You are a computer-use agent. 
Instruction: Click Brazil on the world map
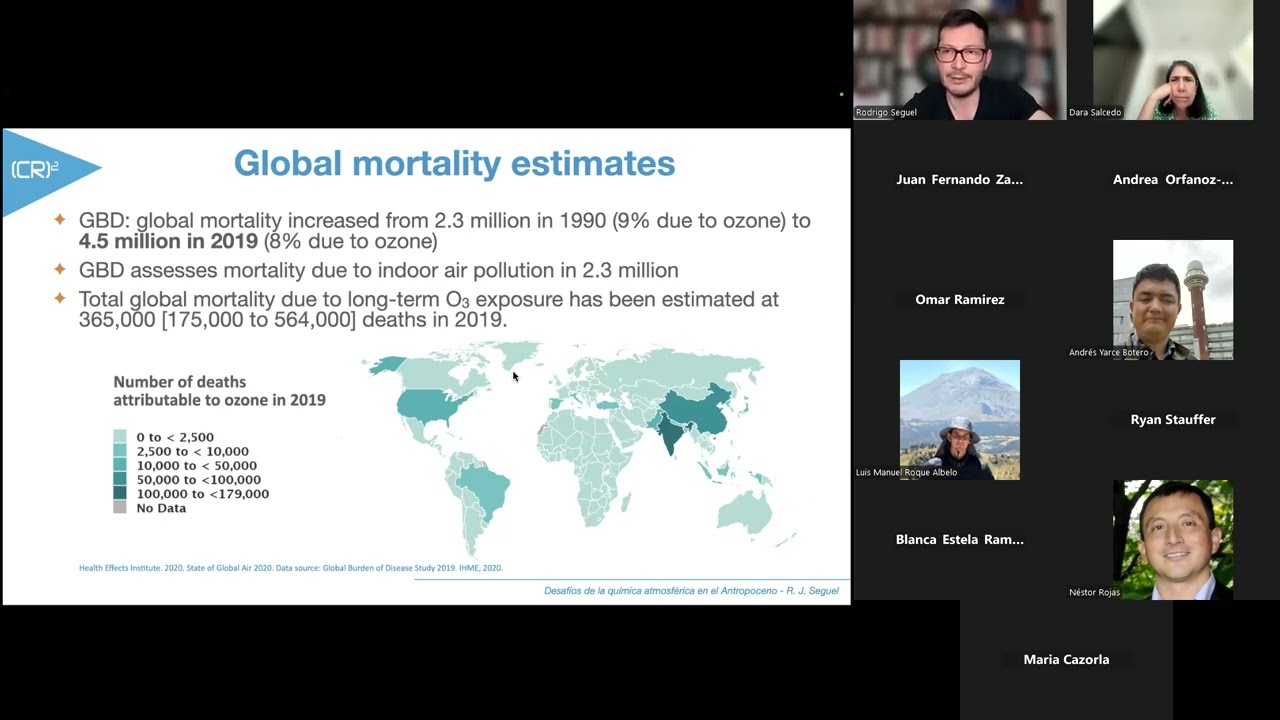pyautogui.click(x=484, y=489)
